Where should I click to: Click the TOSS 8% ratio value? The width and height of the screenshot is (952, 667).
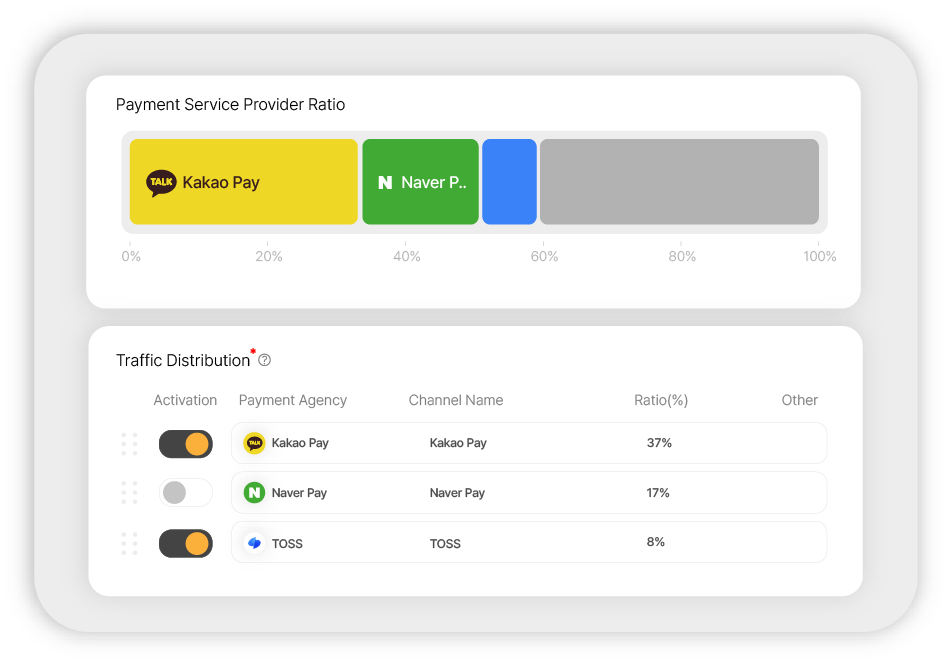point(656,542)
